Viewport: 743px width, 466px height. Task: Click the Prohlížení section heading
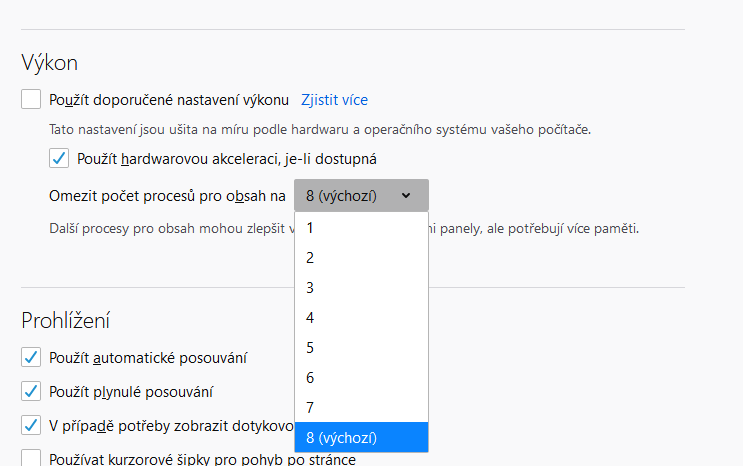pyautogui.click(x=65, y=320)
